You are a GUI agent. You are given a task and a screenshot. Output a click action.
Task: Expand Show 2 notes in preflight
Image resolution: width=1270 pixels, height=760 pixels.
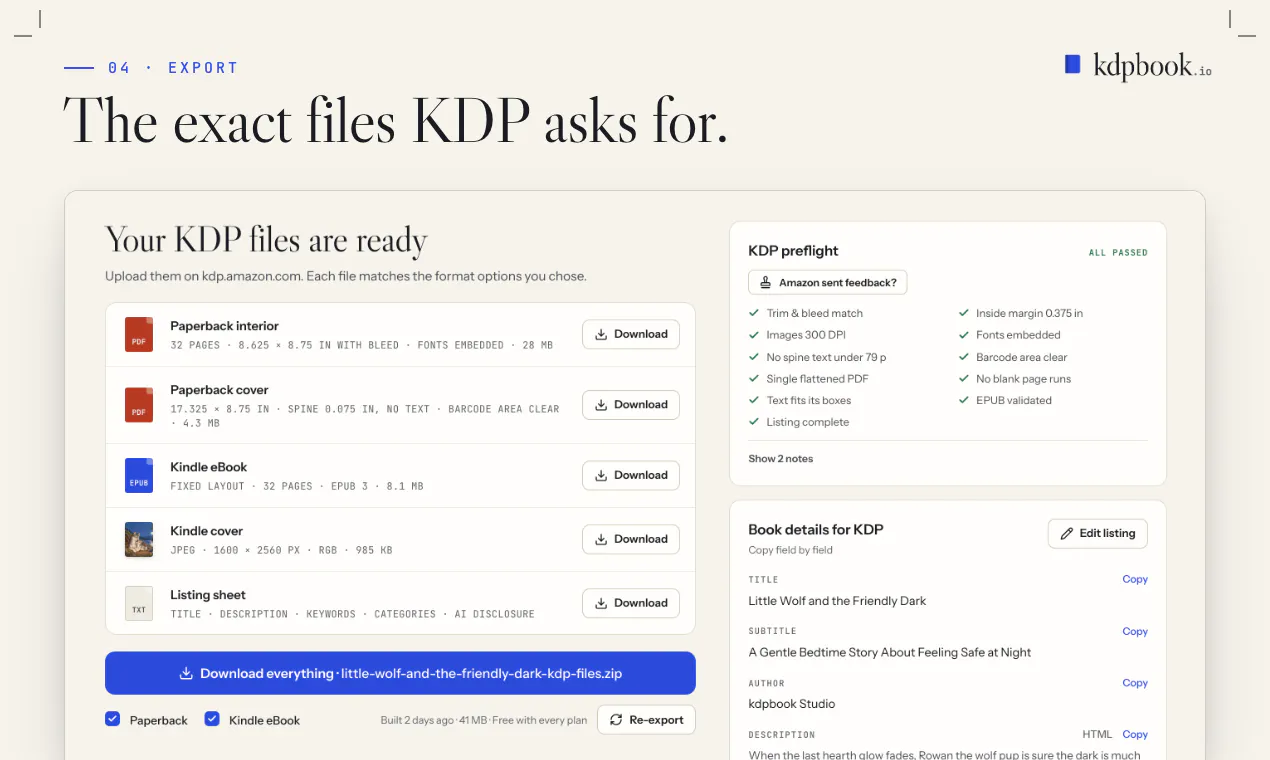pos(781,459)
